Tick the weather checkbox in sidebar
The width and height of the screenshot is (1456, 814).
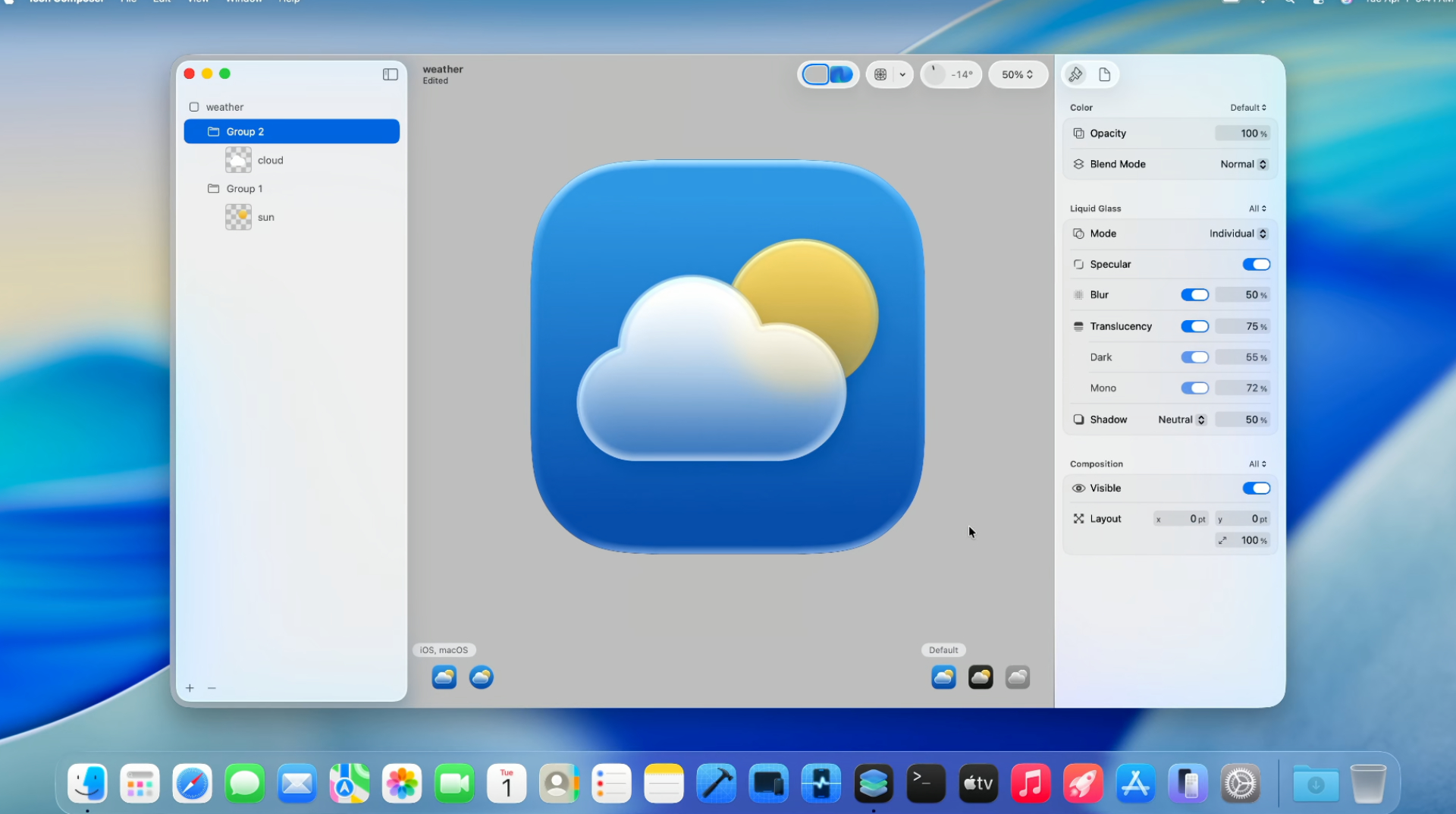point(194,107)
